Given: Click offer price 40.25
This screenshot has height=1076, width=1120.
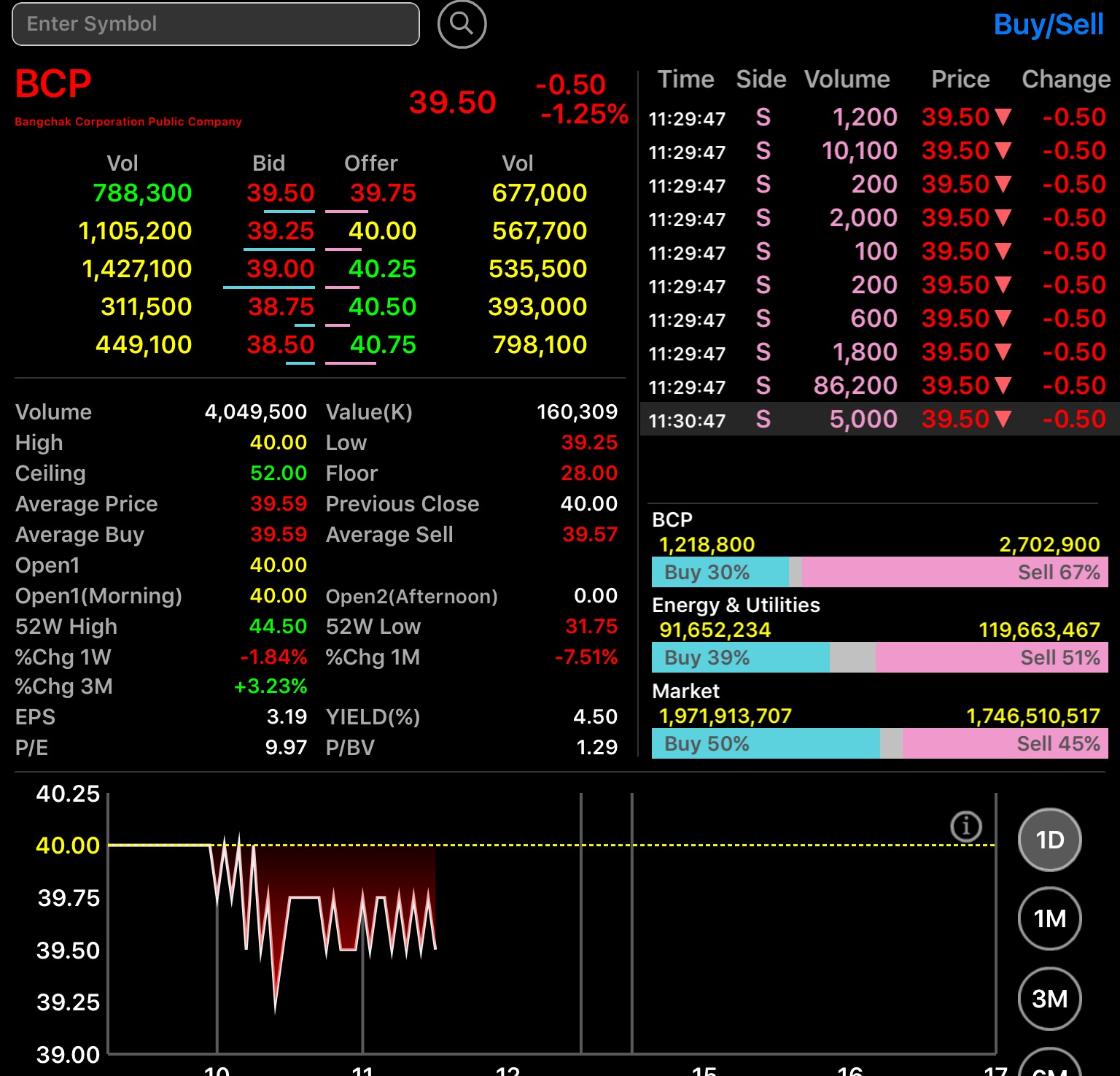Looking at the screenshot, I should (382, 268).
